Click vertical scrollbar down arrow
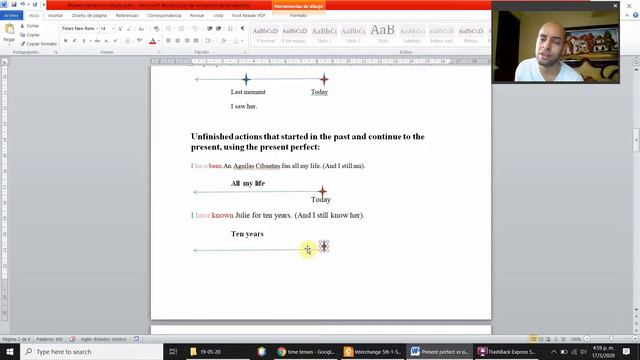 636,310
